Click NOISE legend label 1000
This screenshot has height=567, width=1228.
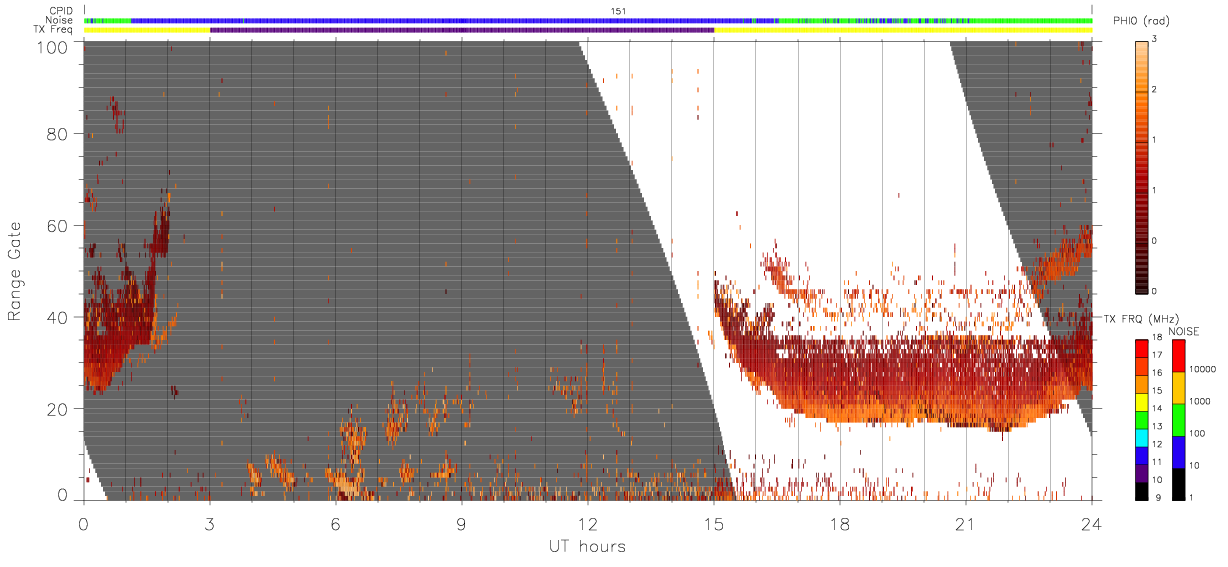(x=1199, y=402)
